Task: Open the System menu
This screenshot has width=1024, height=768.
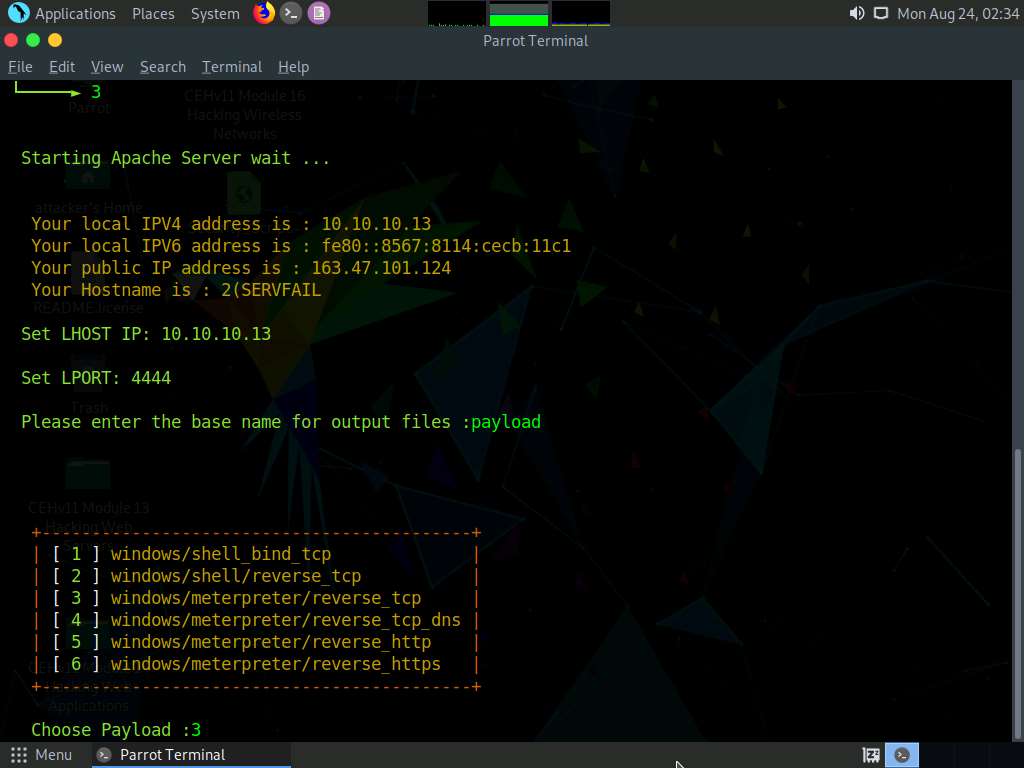Action: click(215, 13)
